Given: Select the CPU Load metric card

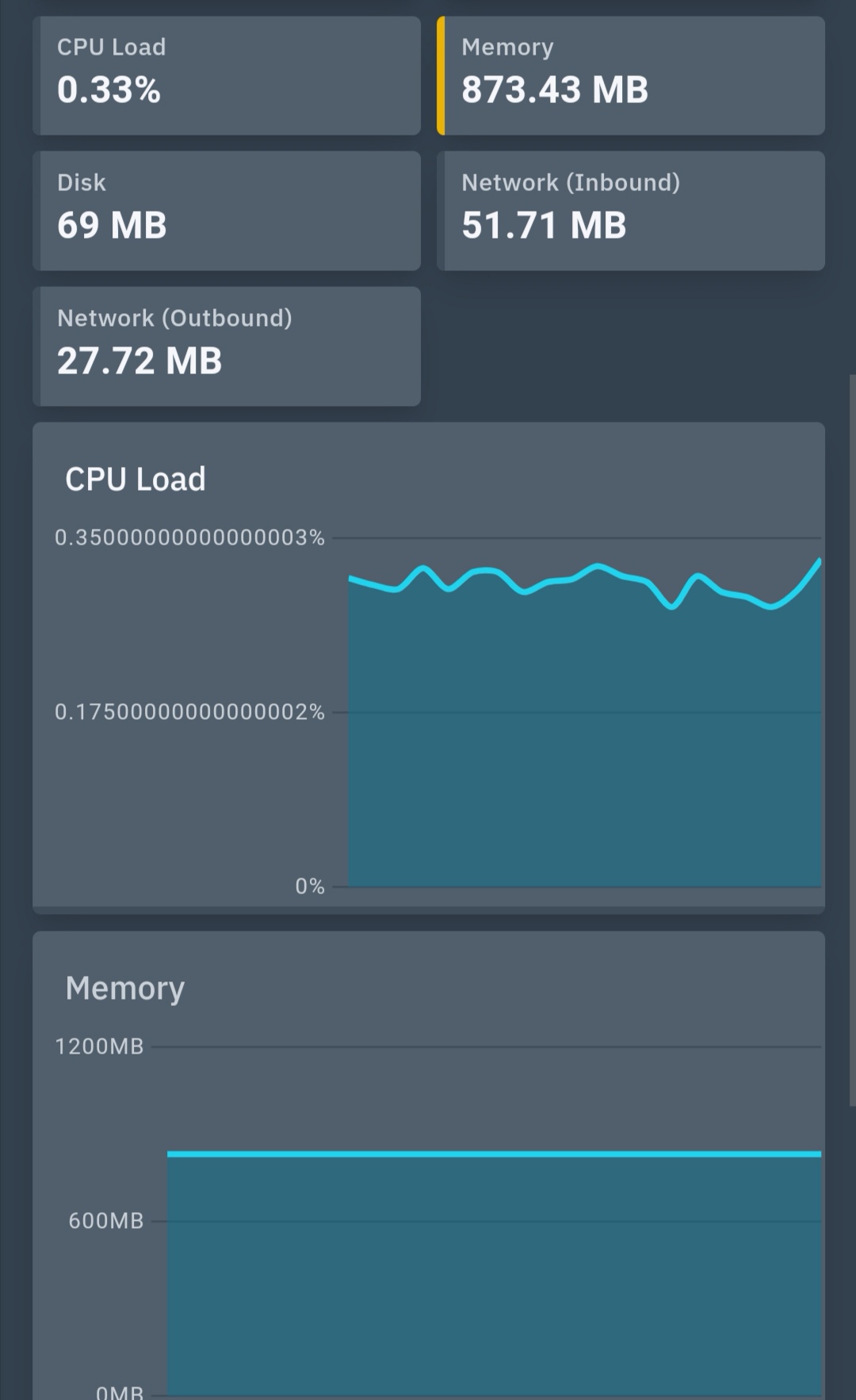Looking at the screenshot, I should pyautogui.click(x=226, y=75).
